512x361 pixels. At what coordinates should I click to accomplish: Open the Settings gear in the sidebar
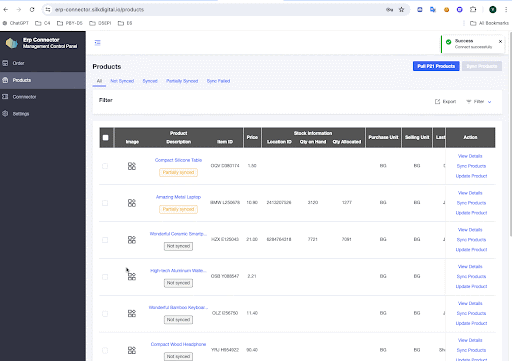tap(5, 113)
